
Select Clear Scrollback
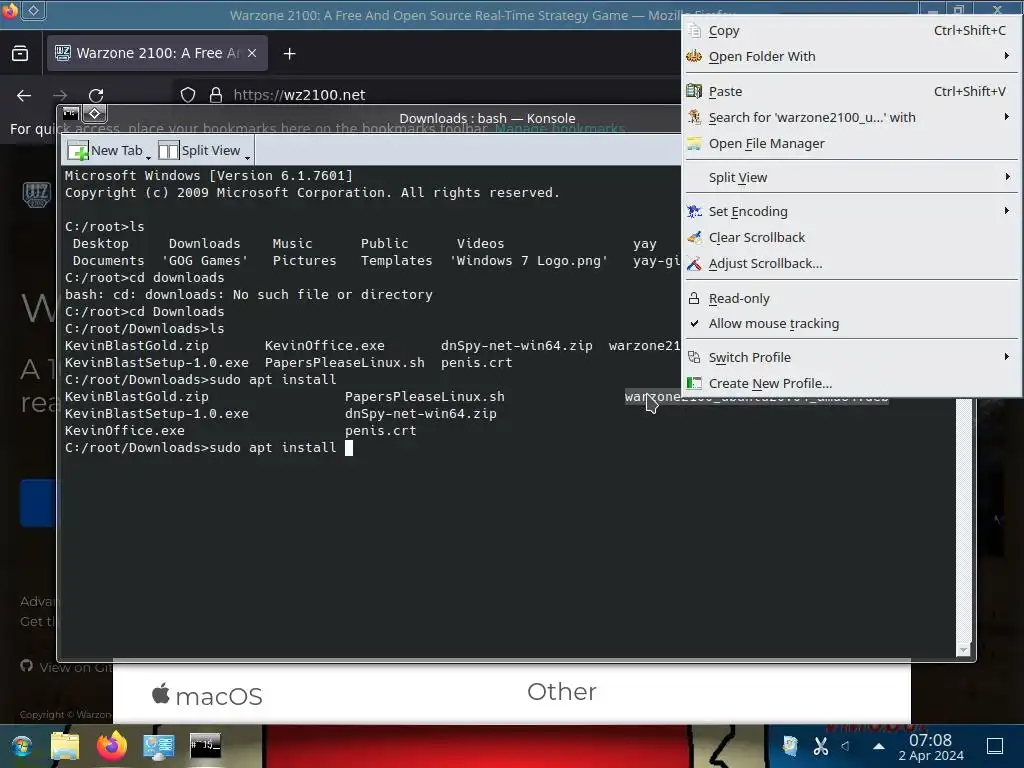click(851, 238)
